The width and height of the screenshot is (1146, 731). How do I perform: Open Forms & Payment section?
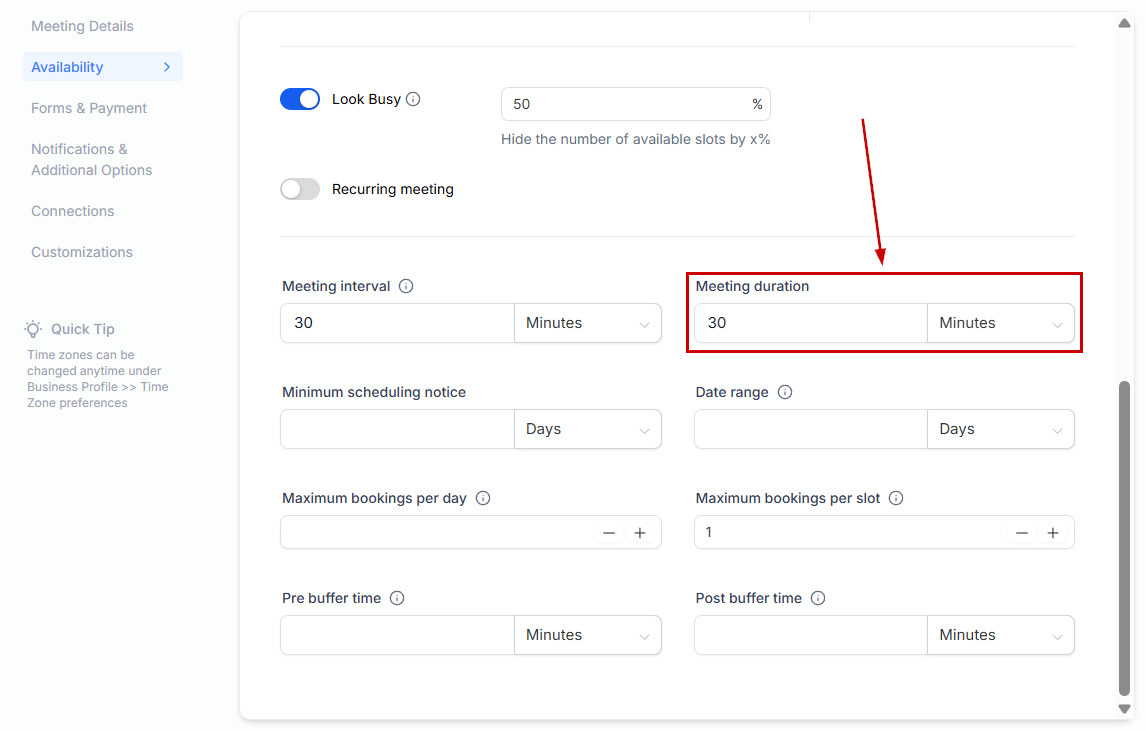pos(89,108)
